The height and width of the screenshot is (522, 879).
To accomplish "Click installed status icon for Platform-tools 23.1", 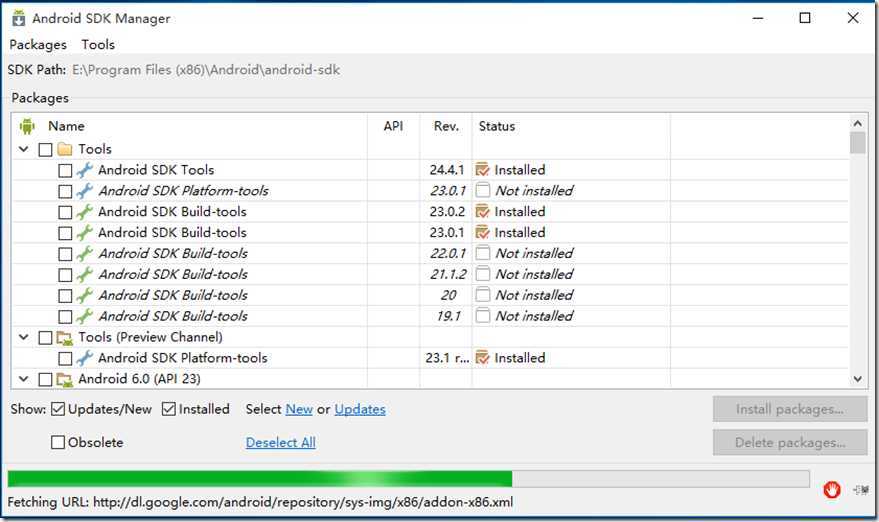I will click(x=482, y=358).
